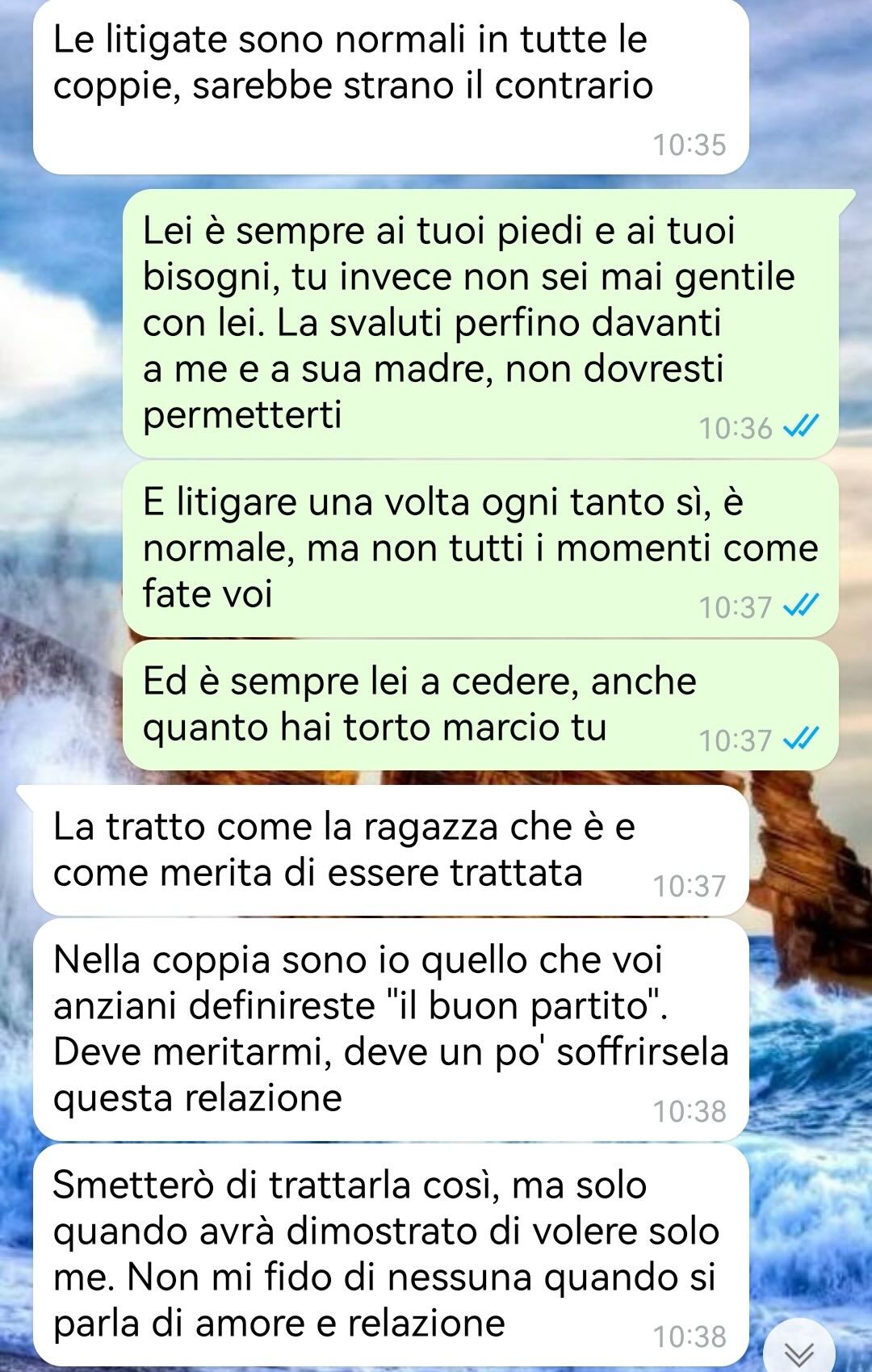This screenshot has width=872, height=1372.
Task: Tap the 10:35 timestamp on first message
Action: click(x=690, y=145)
